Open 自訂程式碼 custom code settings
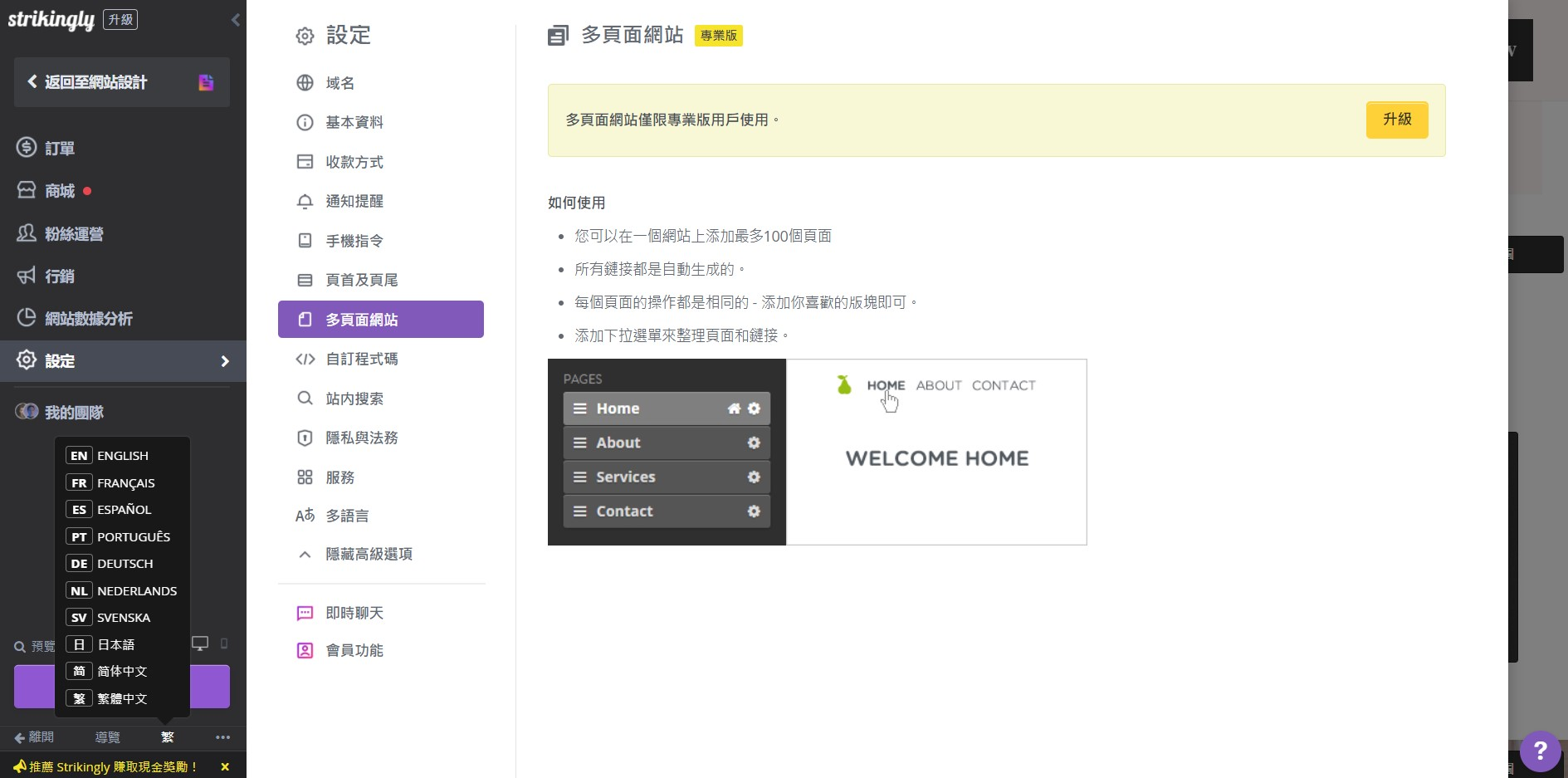Screen dimensions: 1568x778 (x=305, y=359)
